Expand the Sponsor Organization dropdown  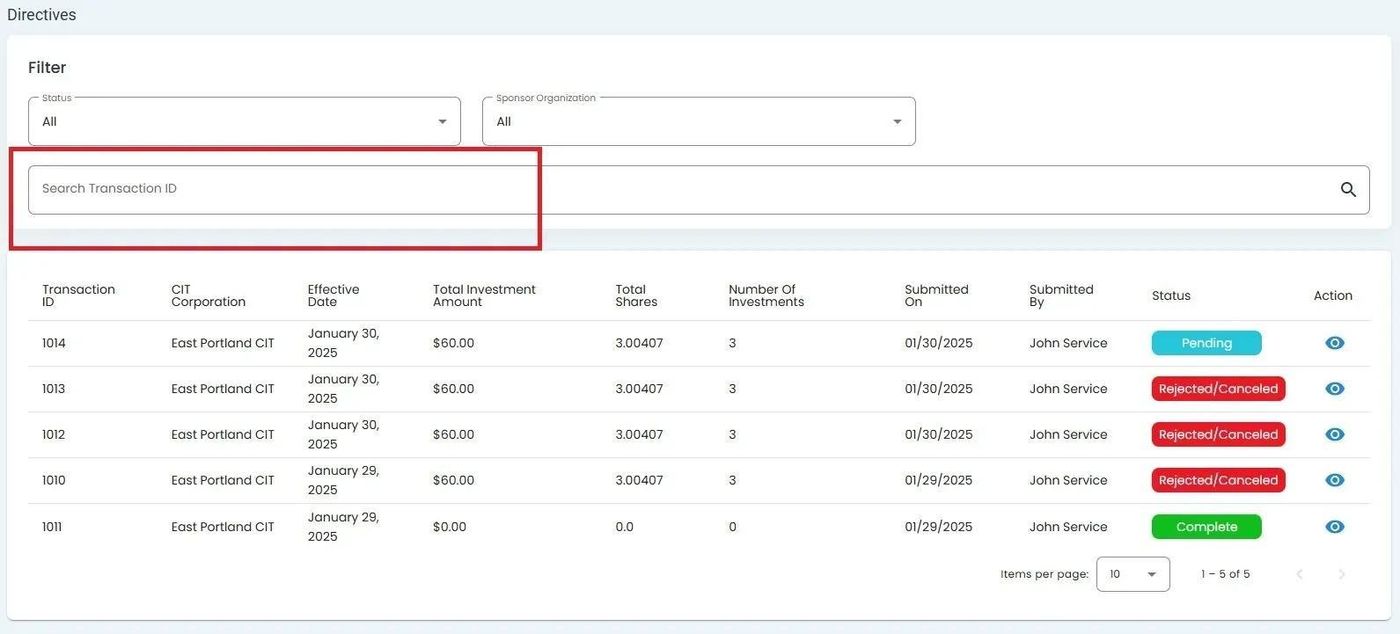[x=698, y=122]
